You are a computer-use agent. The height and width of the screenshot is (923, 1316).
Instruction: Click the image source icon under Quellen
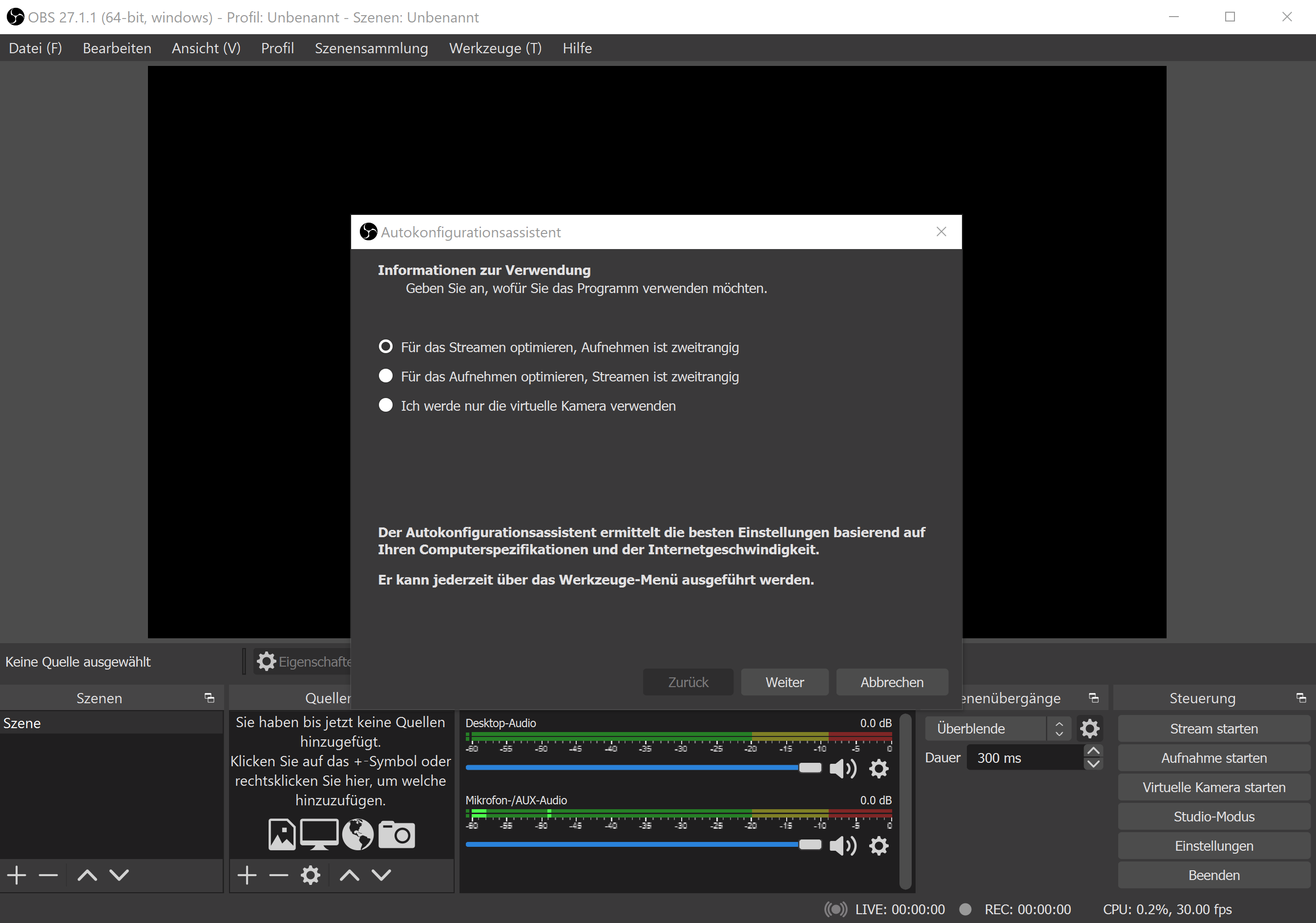282,834
